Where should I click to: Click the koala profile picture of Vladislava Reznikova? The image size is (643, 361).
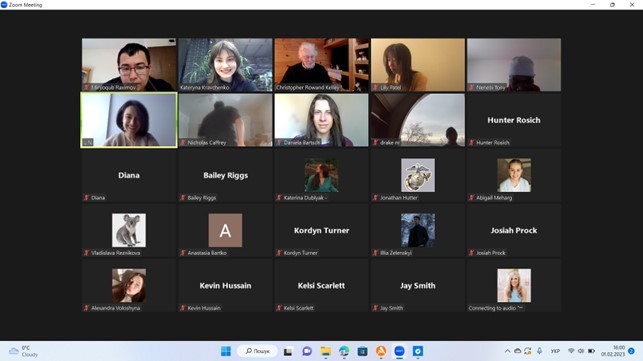tap(129, 230)
